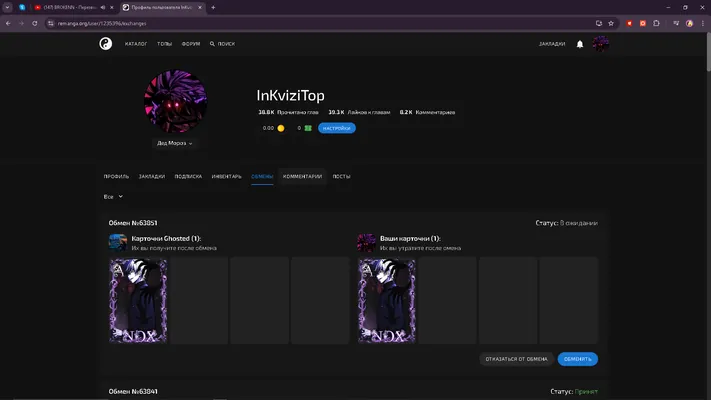Switch to the Инвентарь tab
This screenshot has height=400, width=711.
[226, 176]
